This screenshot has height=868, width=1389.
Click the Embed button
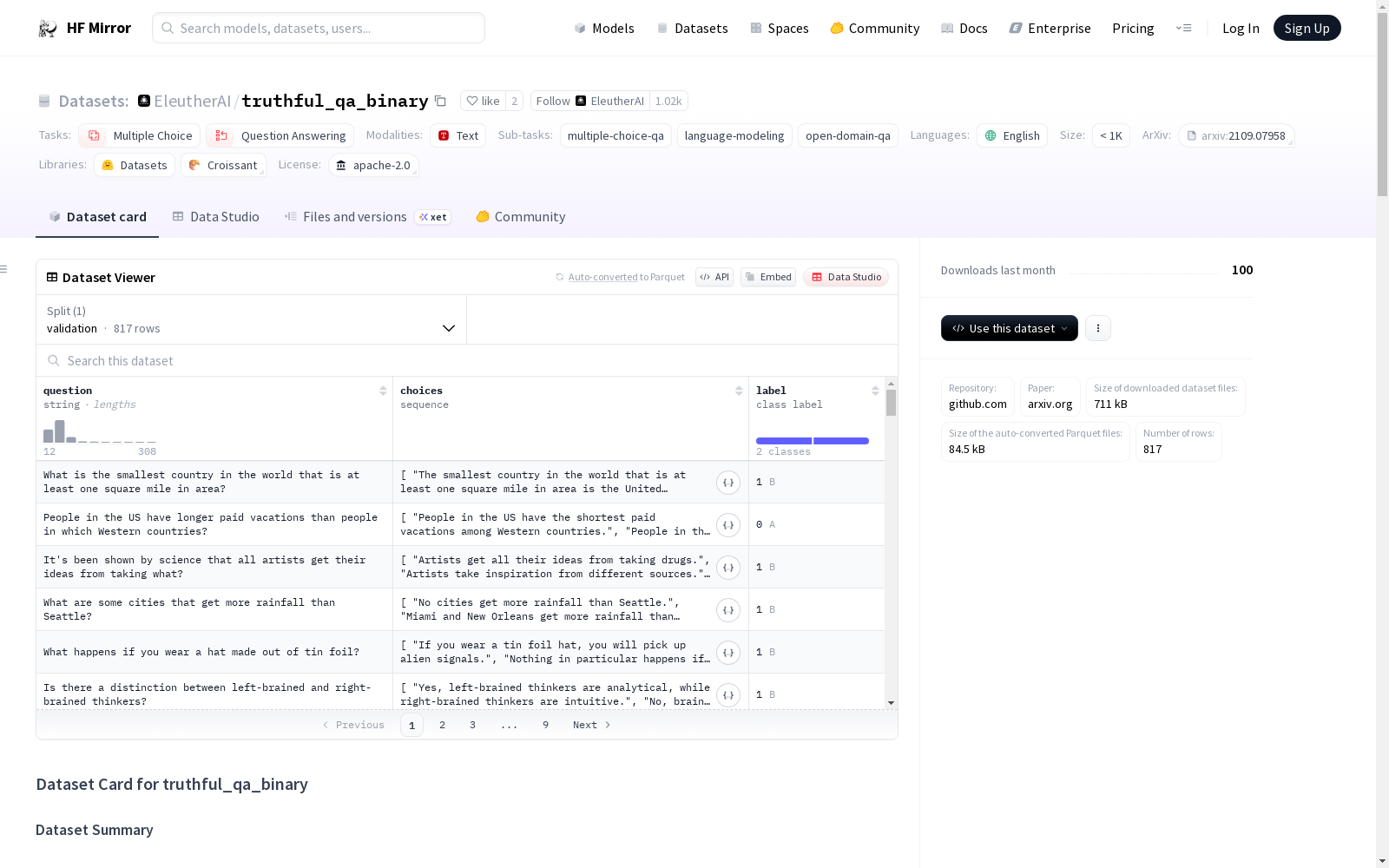click(x=768, y=277)
